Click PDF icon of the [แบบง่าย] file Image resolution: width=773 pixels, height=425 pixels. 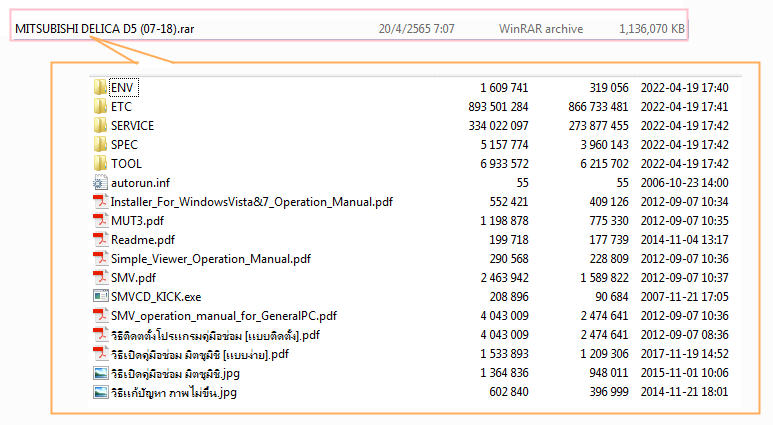[x=100, y=354]
